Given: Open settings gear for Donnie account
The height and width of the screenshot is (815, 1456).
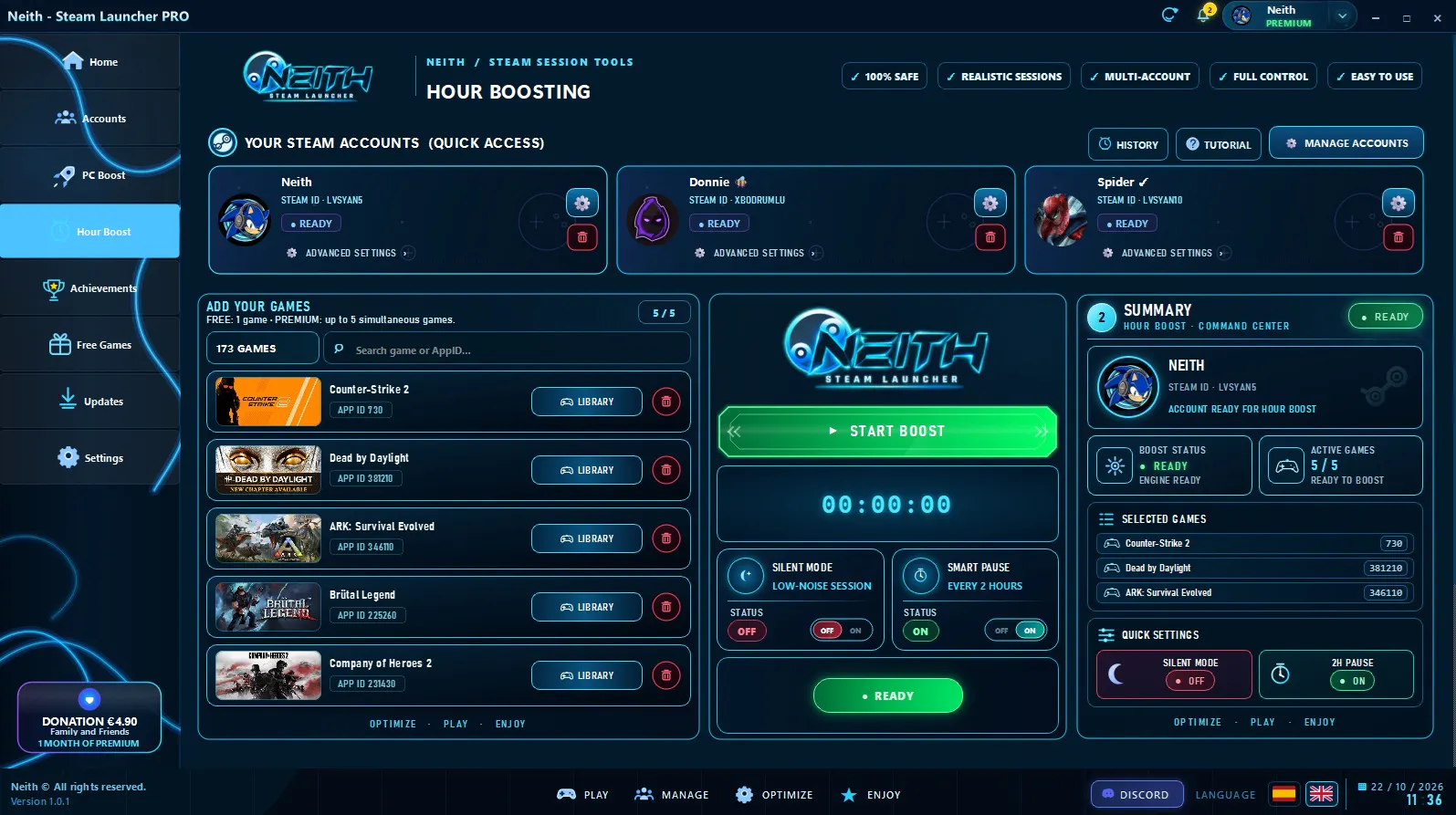Looking at the screenshot, I should pyautogui.click(x=990, y=203).
